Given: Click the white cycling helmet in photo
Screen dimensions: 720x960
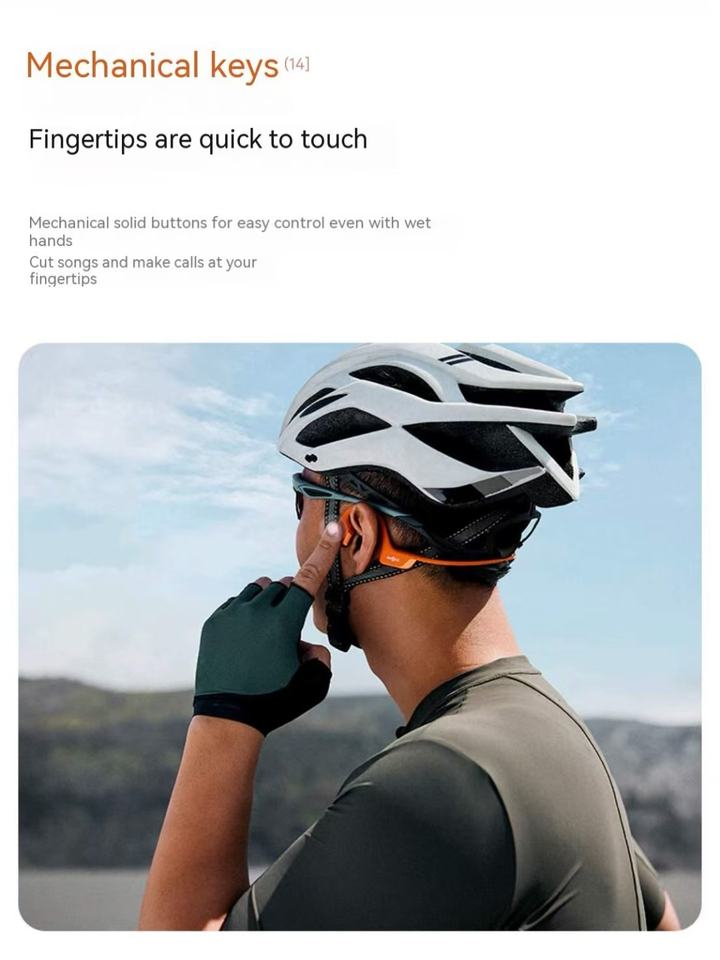Looking at the screenshot, I should click(436, 421).
